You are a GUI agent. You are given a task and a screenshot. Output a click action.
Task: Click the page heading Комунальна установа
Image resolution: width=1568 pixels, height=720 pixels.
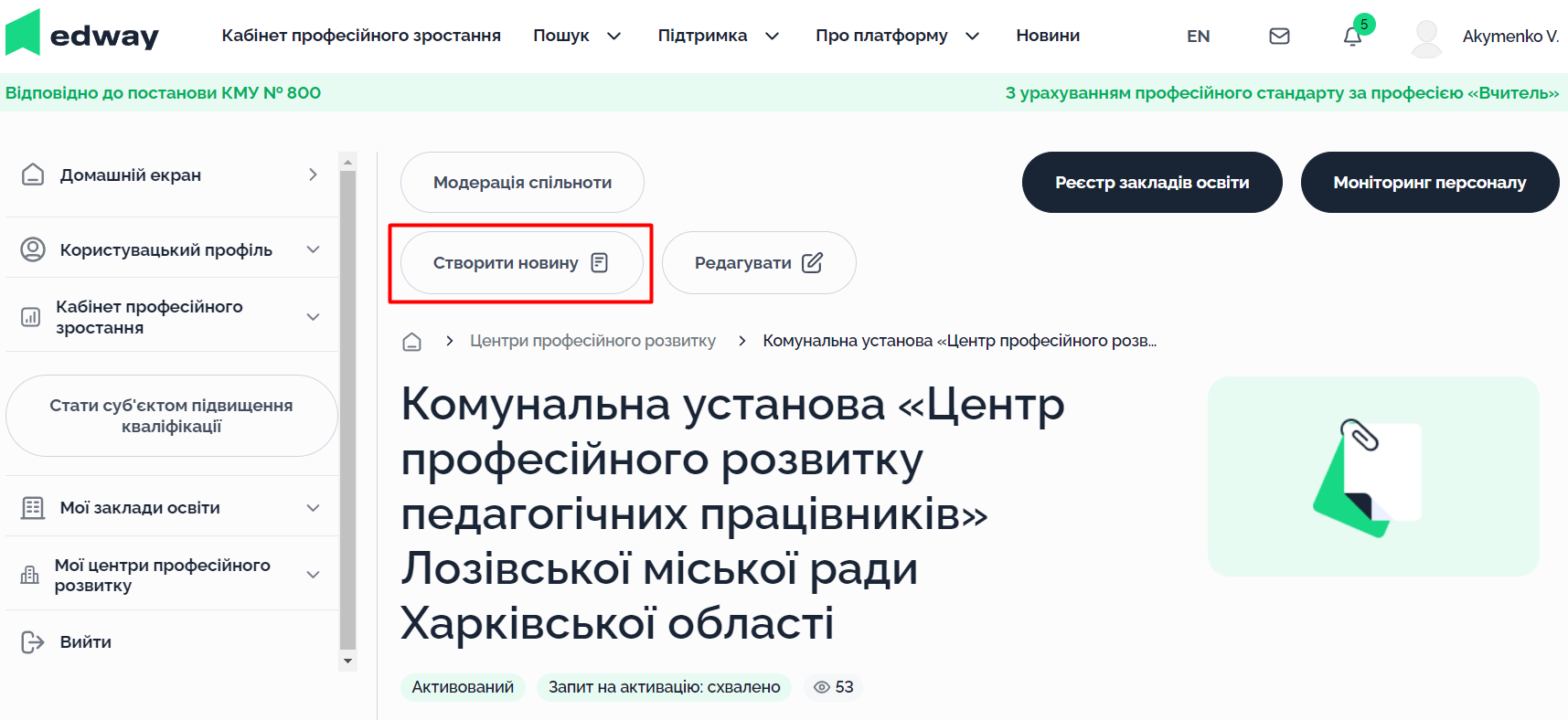[x=732, y=514]
